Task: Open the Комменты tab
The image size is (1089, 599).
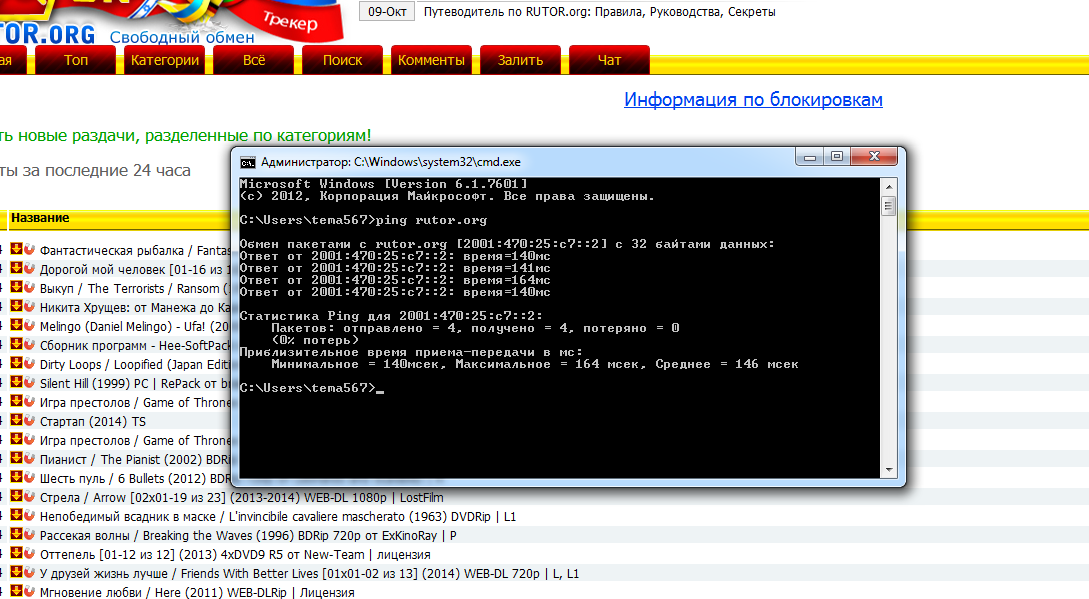Action: click(431, 60)
